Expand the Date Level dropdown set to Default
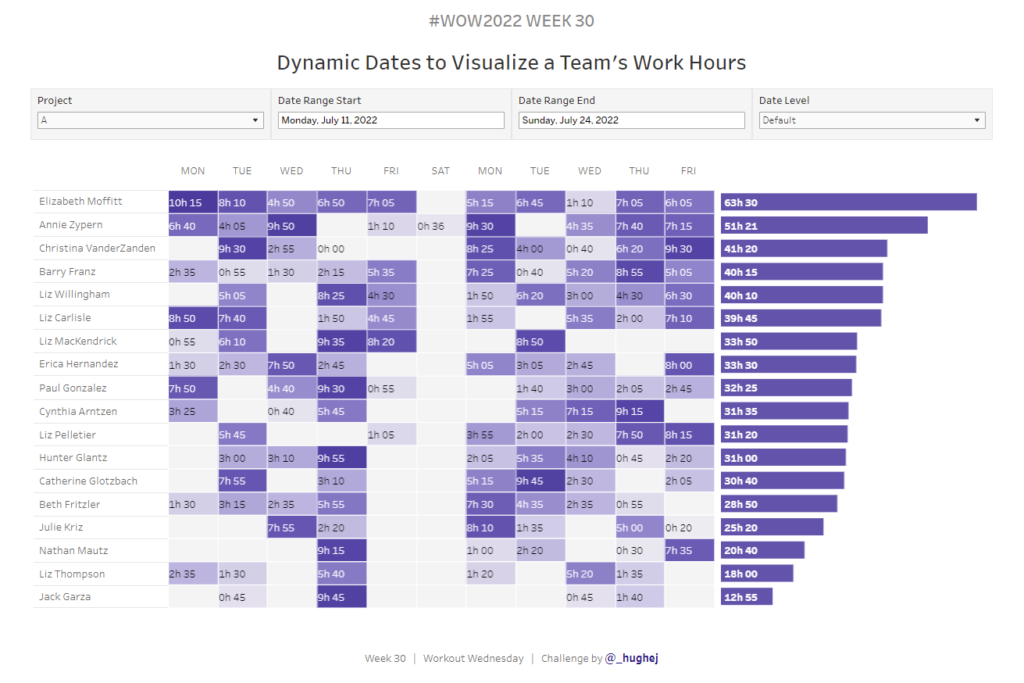1024x683 pixels. (x=871, y=120)
